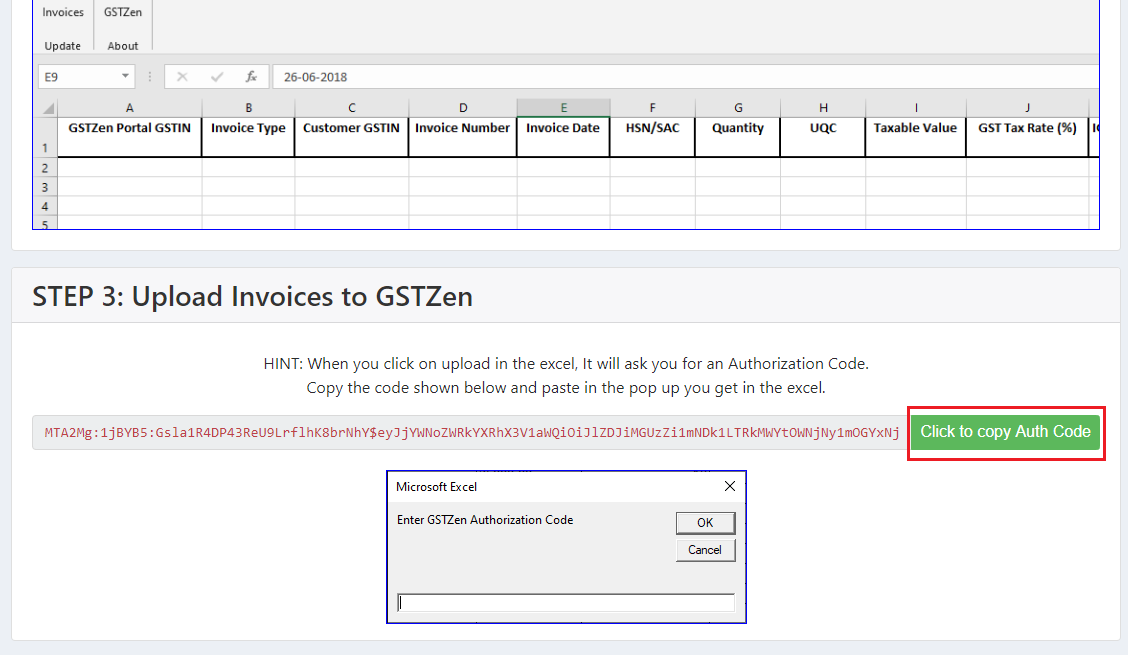Click Cancel in the Microsoft Excel dialog
The image size is (1128, 659).
(x=705, y=550)
